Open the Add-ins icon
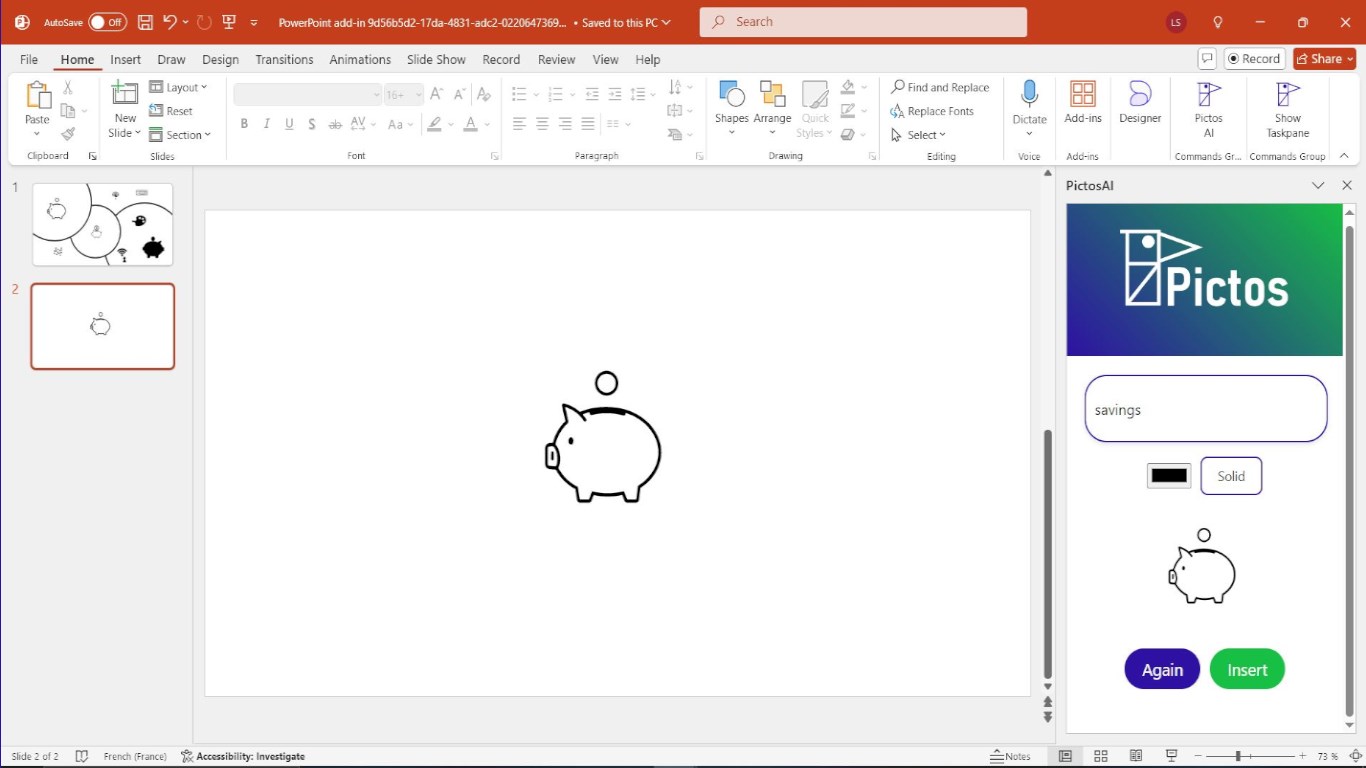This screenshot has width=1366, height=768. coord(1083,95)
